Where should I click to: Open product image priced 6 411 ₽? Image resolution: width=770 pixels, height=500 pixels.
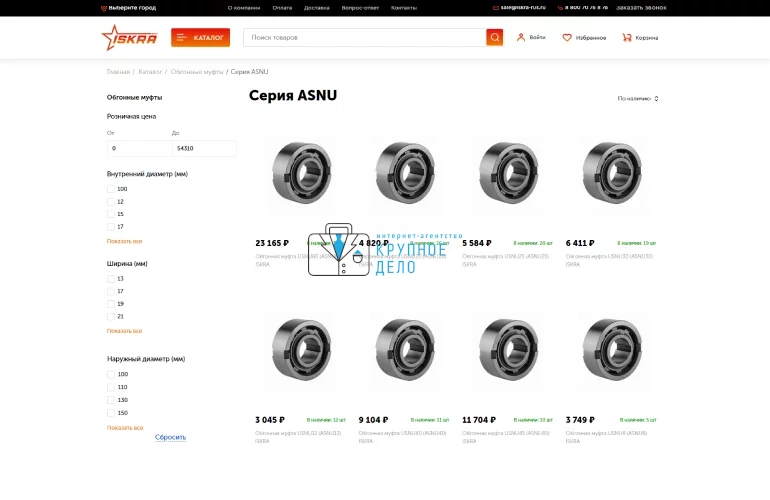pyautogui.click(x=612, y=173)
